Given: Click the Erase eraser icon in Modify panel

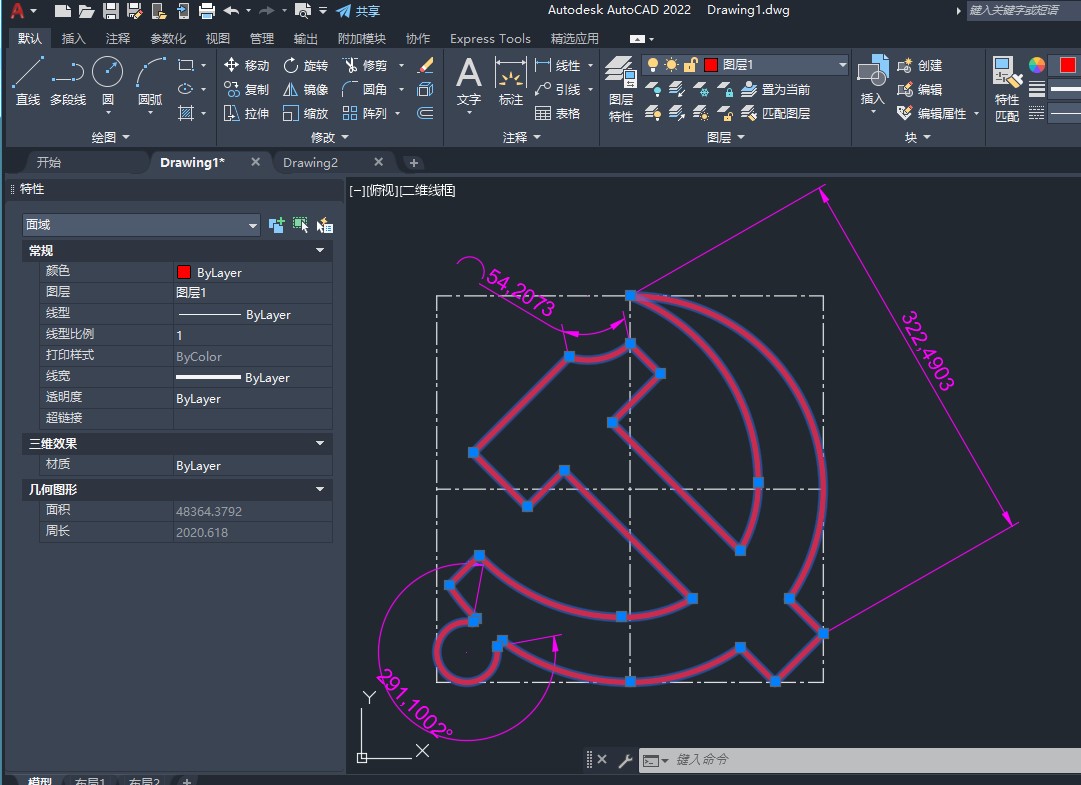Looking at the screenshot, I should pos(425,65).
